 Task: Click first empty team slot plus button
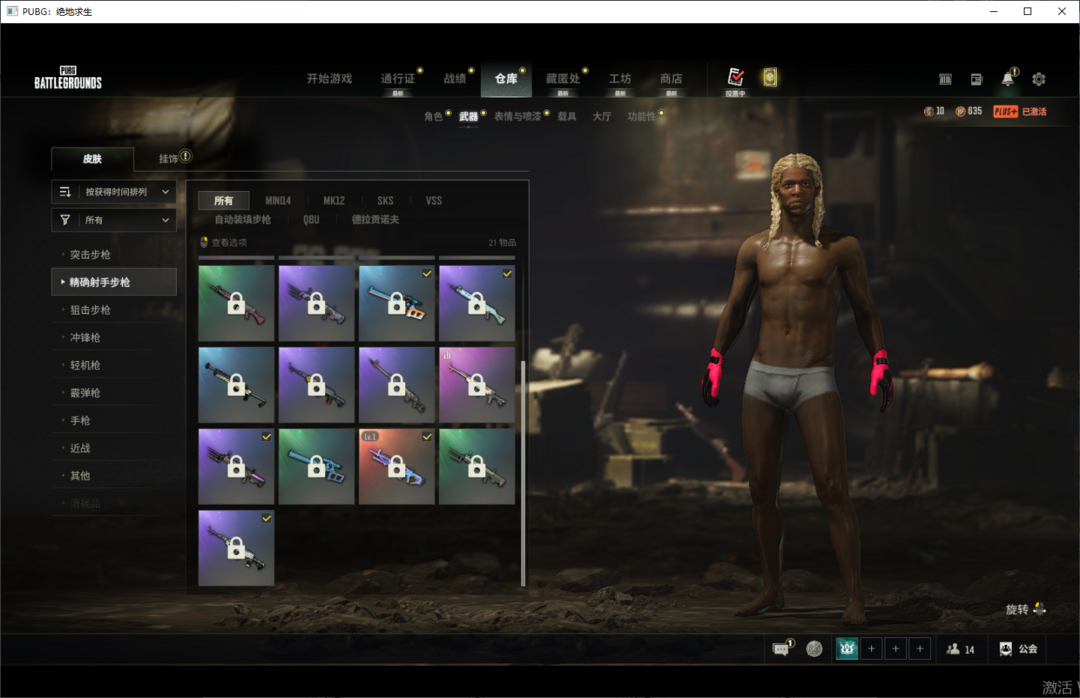pyautogui.click(x=871, y=649)
